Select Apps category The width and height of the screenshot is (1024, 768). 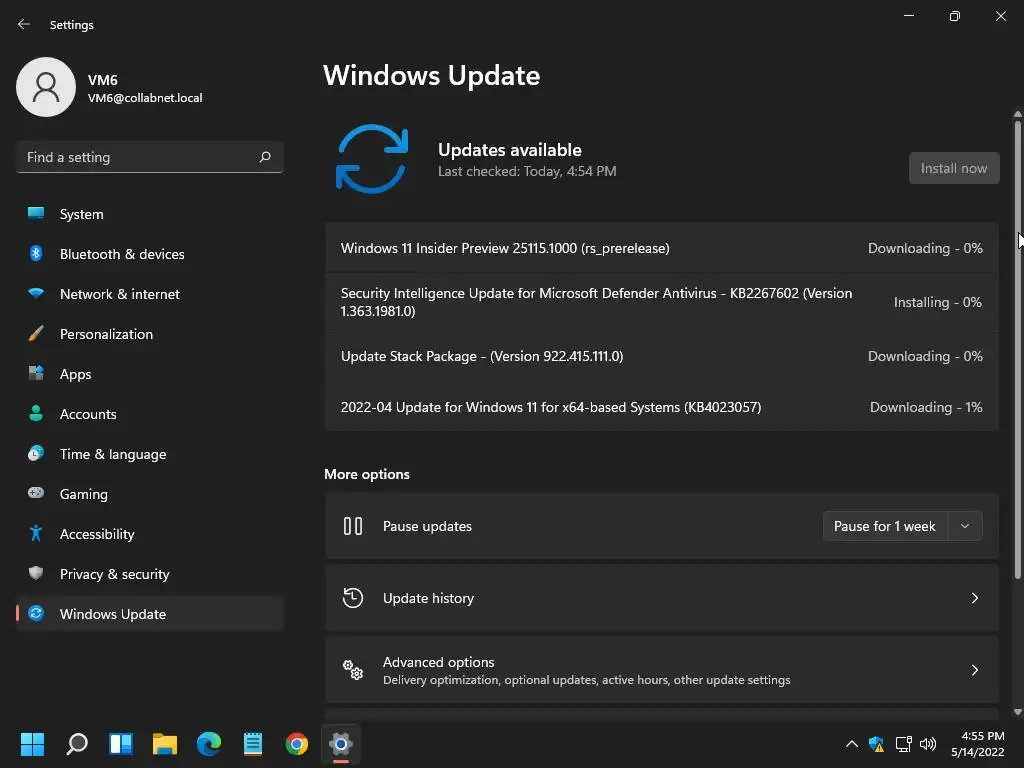point(150,374)
